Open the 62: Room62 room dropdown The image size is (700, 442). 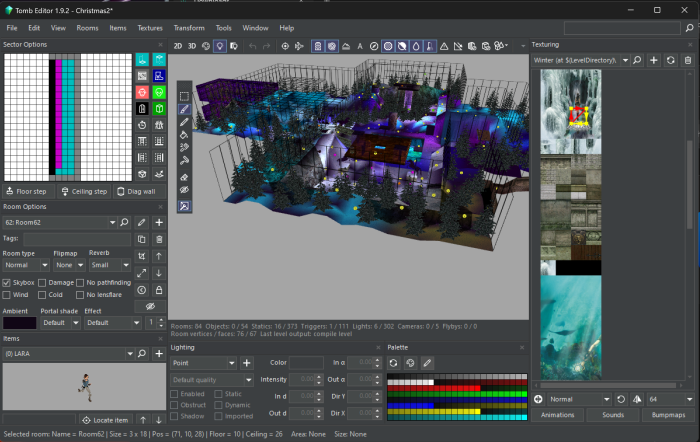[60, 222]
